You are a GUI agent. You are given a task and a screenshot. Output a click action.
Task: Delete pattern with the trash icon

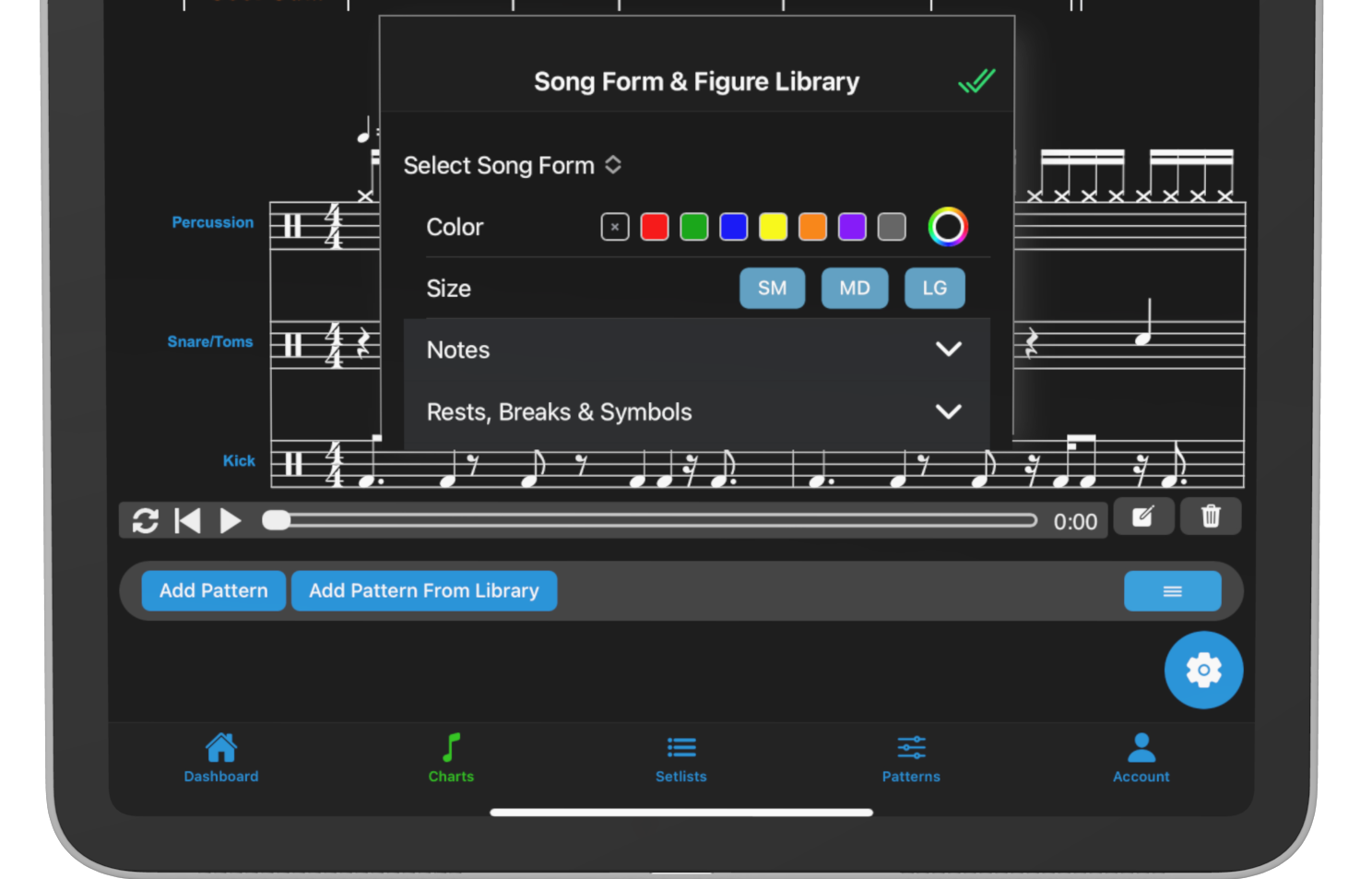1210,517
